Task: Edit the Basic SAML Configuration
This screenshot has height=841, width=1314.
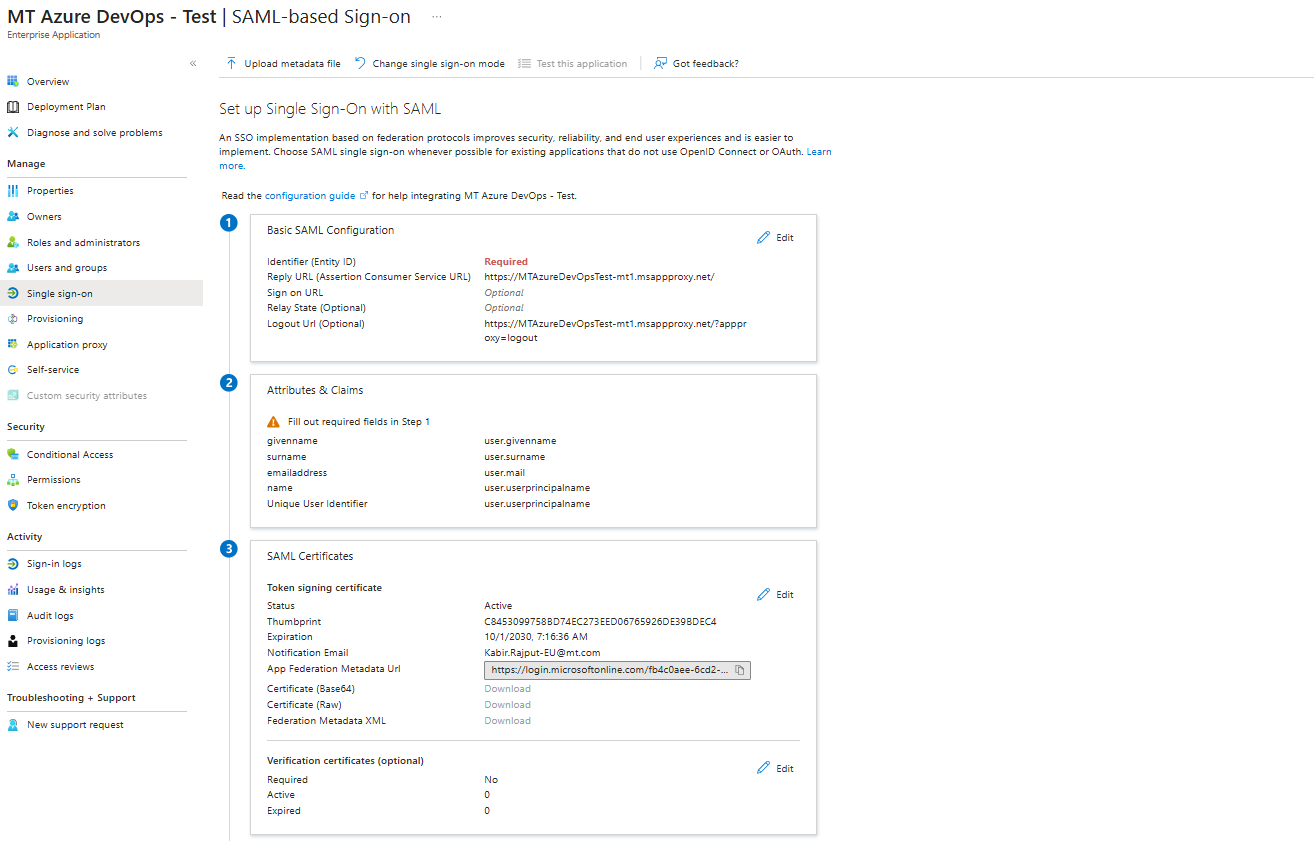Action: (x=775, y=238)
